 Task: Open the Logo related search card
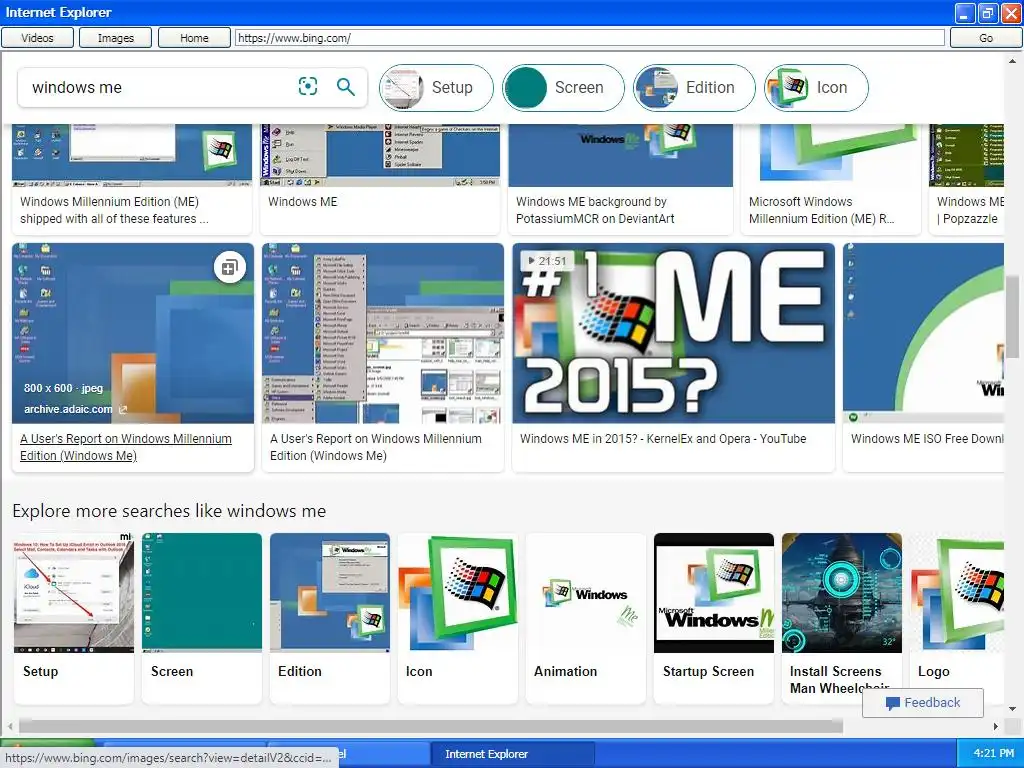957,618
